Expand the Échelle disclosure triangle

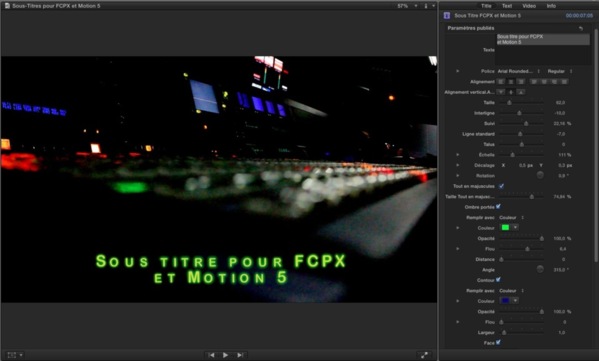[x=458, y=155]
